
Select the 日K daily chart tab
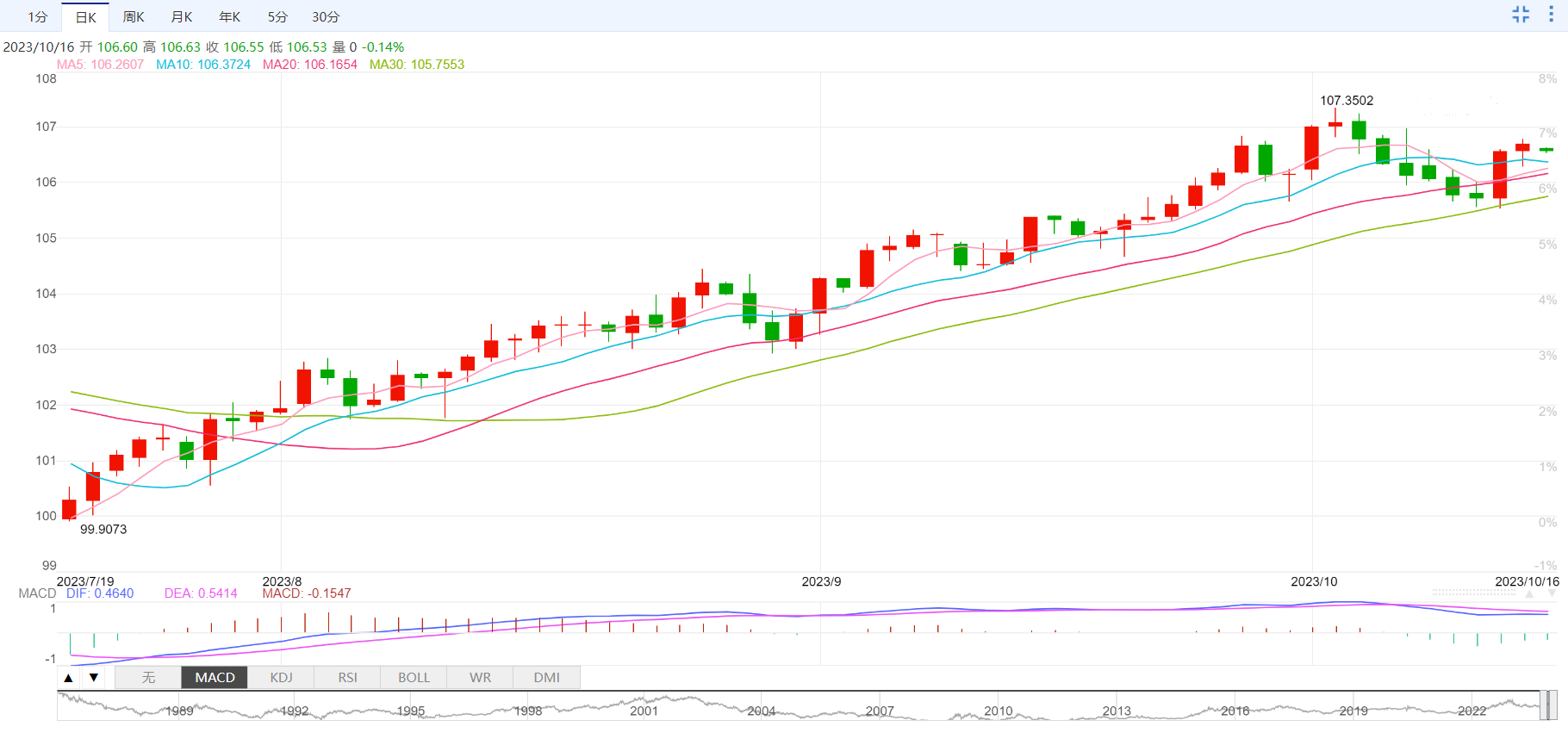(85, 16)
